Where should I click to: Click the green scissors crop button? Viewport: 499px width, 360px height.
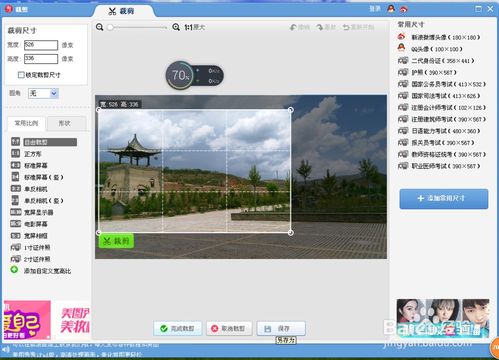[x=116, y=241]
